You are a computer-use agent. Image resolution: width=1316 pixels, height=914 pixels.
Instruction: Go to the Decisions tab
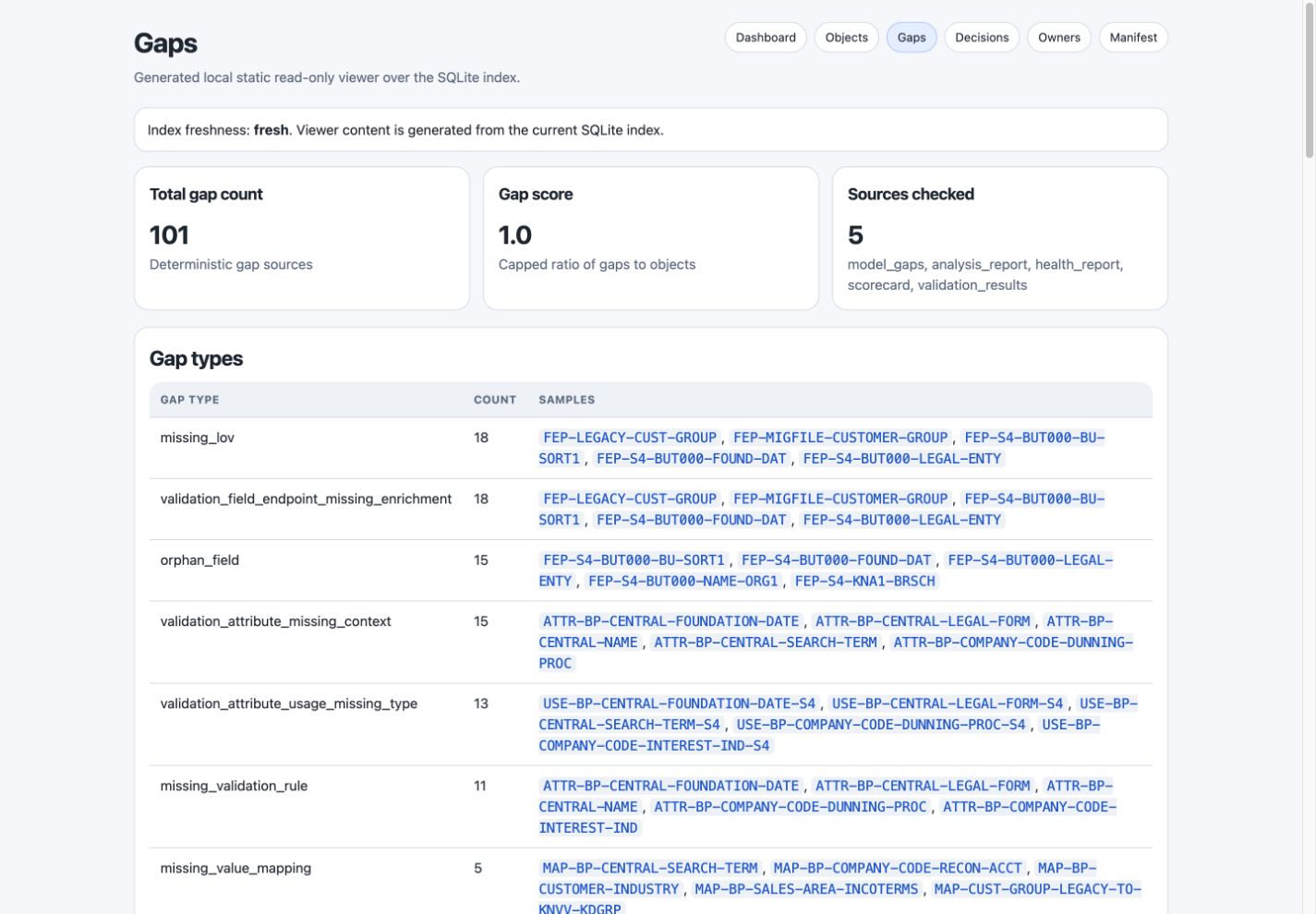(982, 38)
